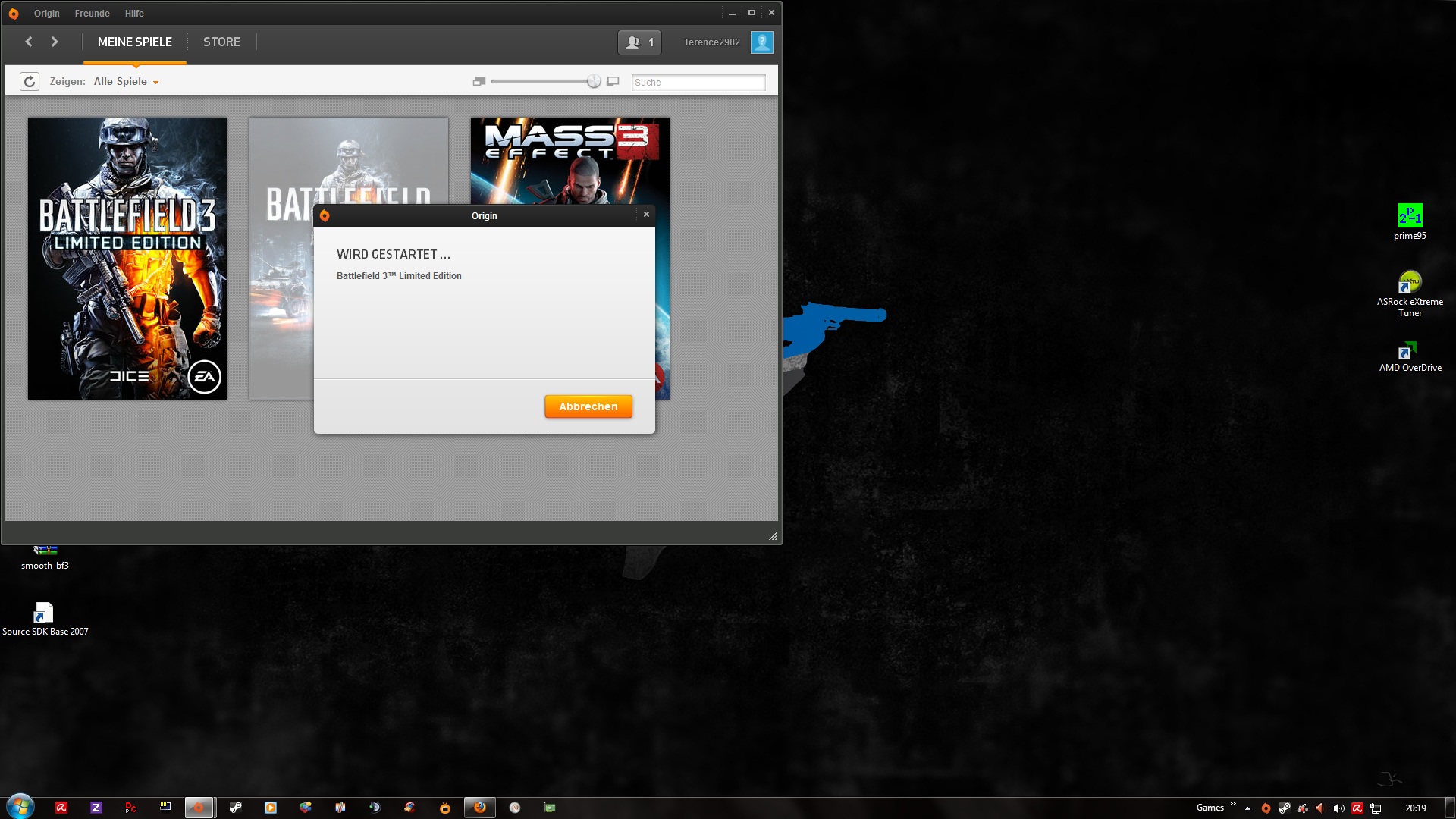Click the Terence2982 profile avatar
The image size is (1456, 819).
(x=761, y=42)
